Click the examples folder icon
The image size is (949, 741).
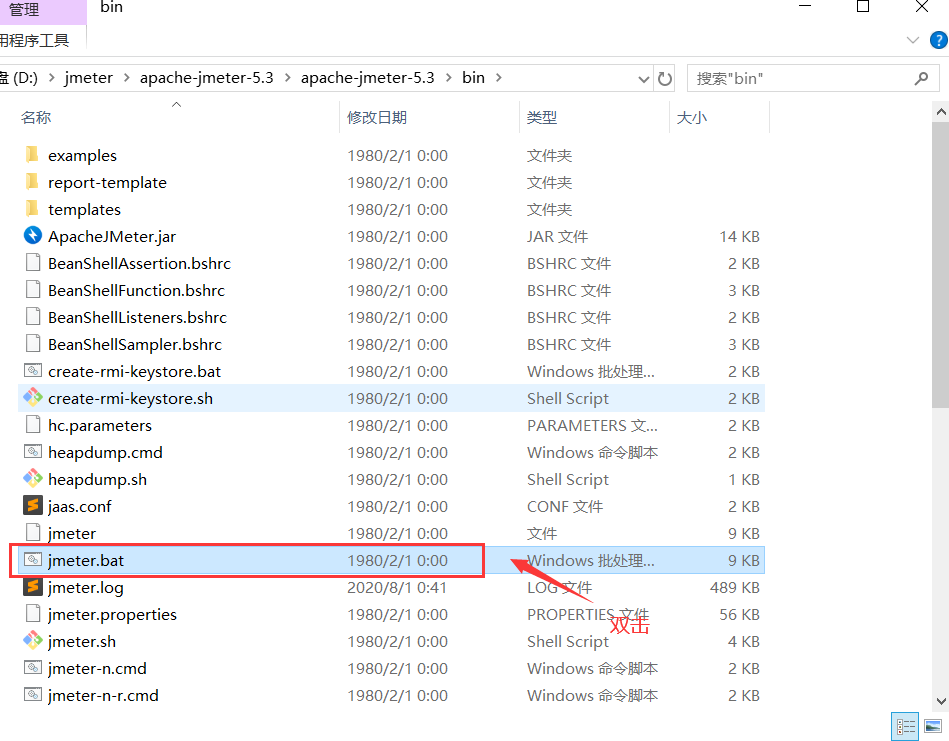click(x=33, y=155)
